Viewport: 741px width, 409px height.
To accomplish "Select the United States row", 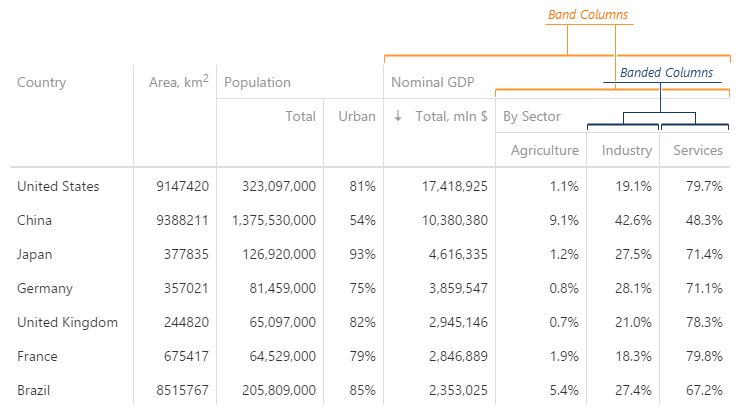I will click(x=59, y=186).
